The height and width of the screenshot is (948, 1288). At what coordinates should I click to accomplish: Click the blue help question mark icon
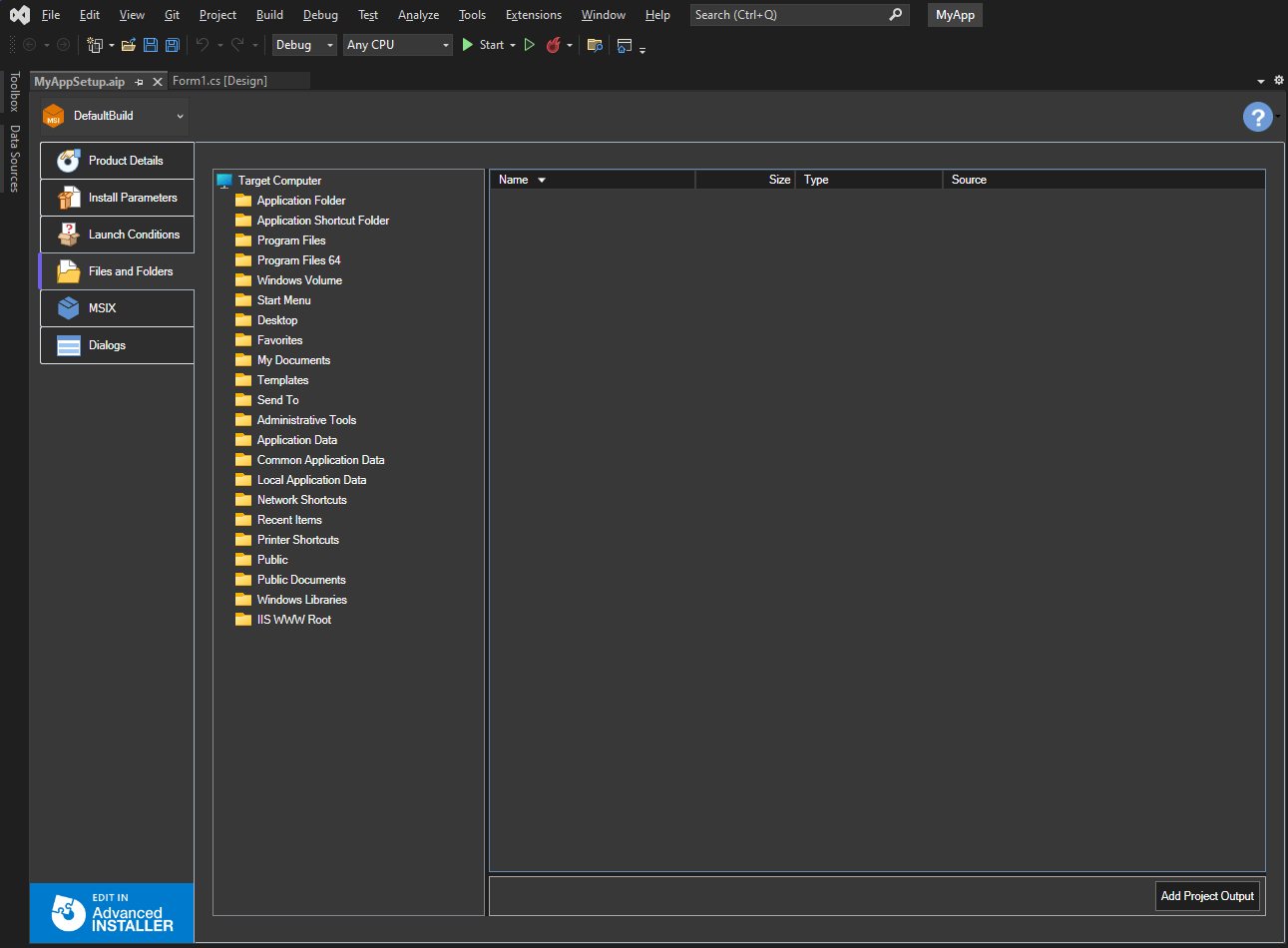[1257, 117]
